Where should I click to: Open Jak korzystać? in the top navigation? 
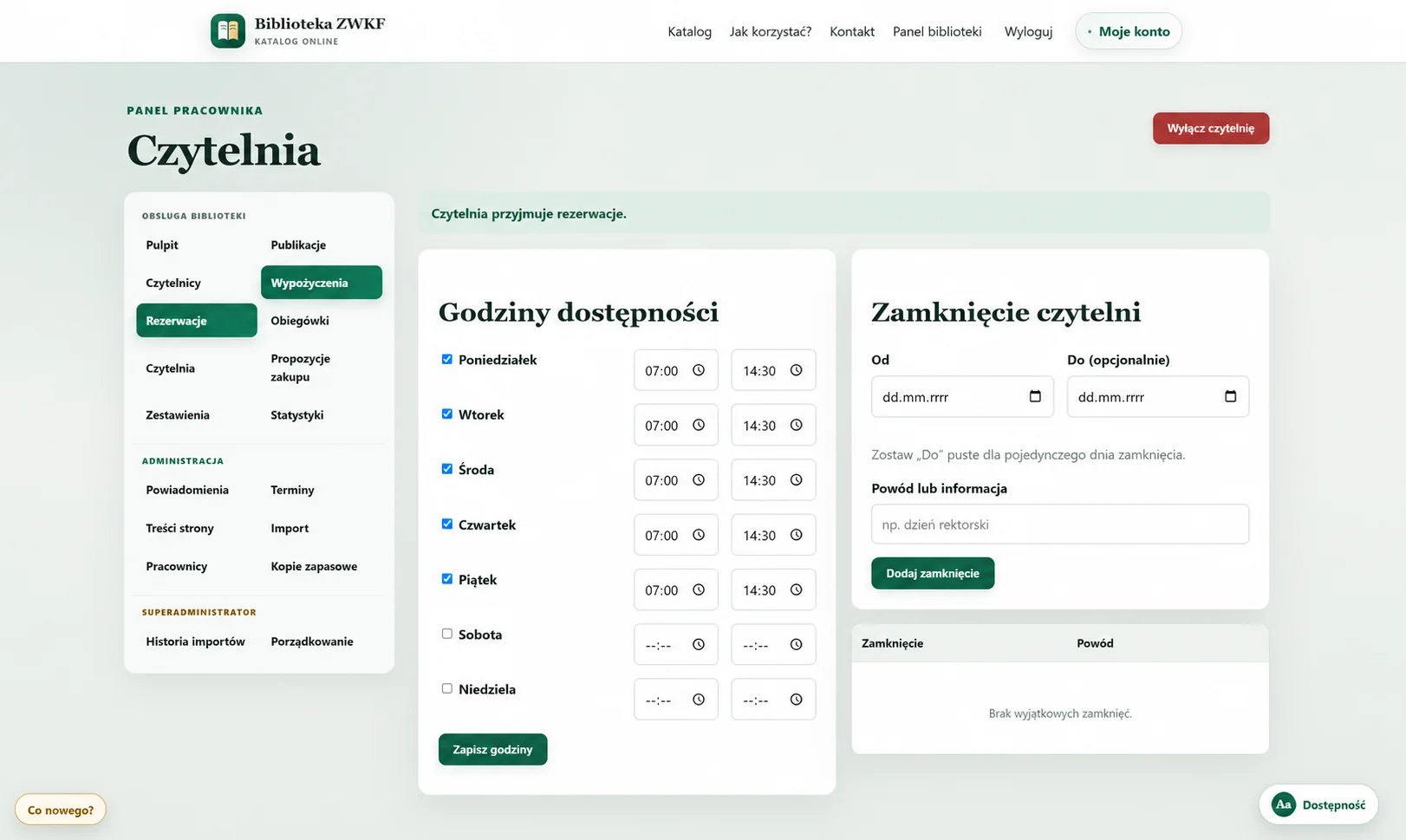pyautogui.click(x=771, y=31)
